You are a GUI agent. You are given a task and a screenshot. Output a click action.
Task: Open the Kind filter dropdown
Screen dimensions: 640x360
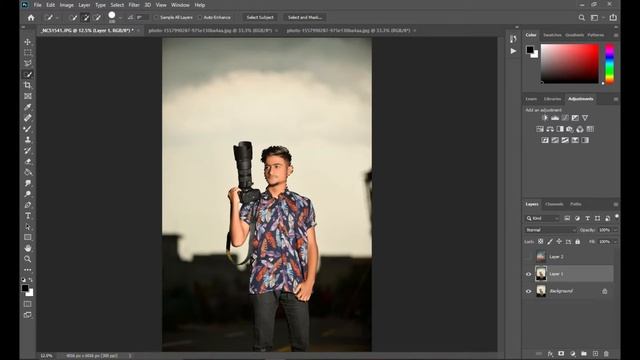tap(543, 218)
